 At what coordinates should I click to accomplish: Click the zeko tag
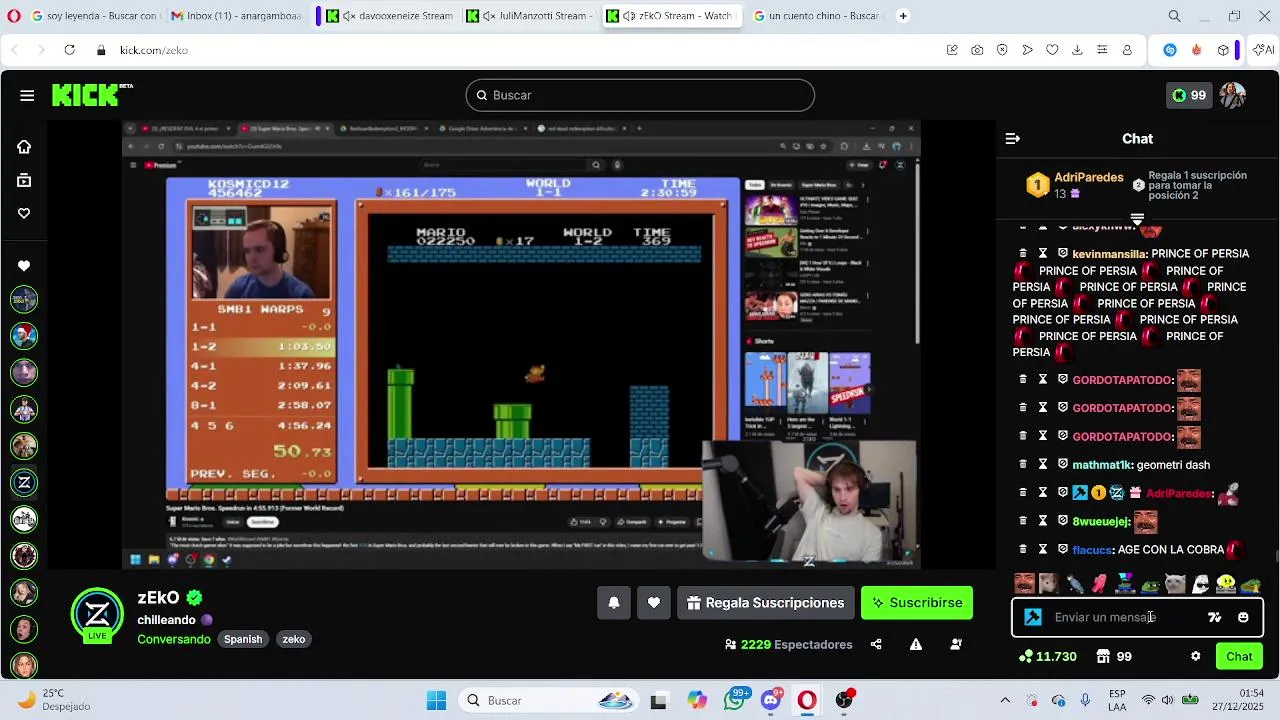(x=294, y=639)
